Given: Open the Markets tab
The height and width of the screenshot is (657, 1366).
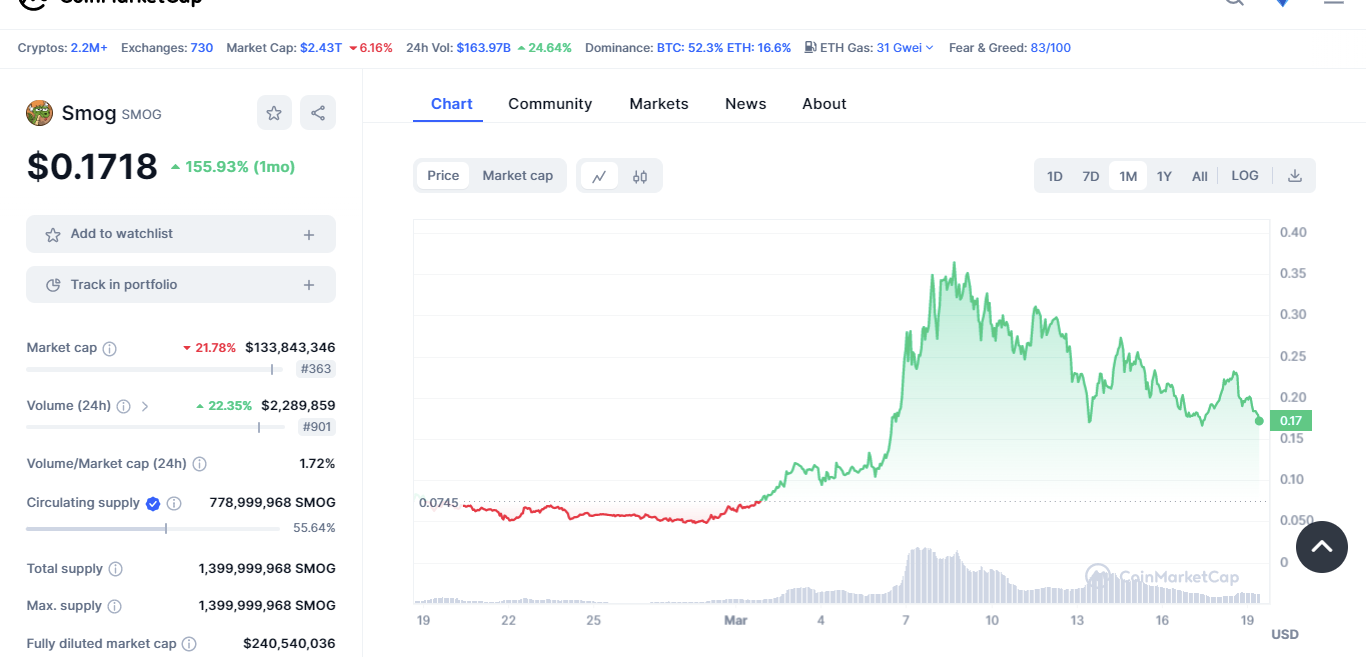Looking at the screenshot, I should coord(659,104).
